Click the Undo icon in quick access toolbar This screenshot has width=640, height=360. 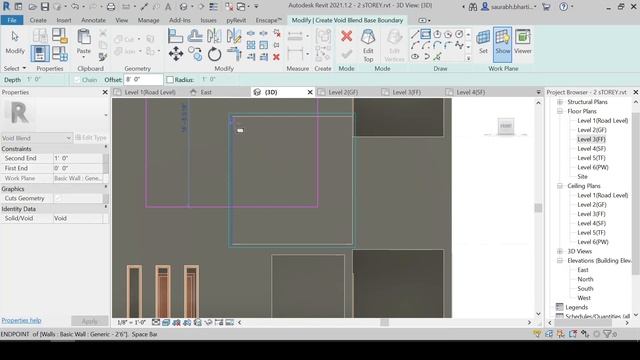(75, 7)
